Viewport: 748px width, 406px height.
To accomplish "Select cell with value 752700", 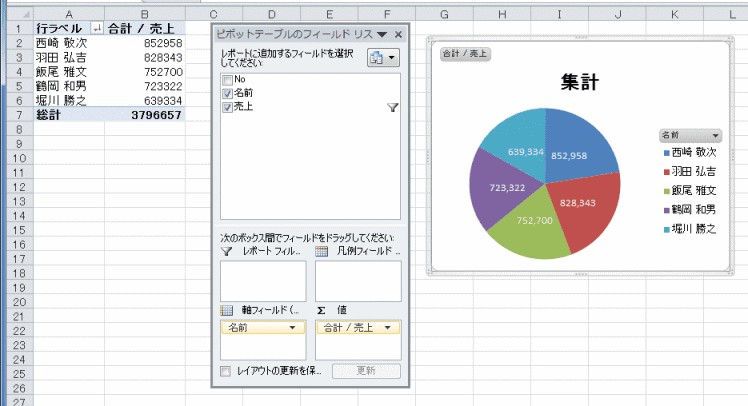I will point(145,72).
